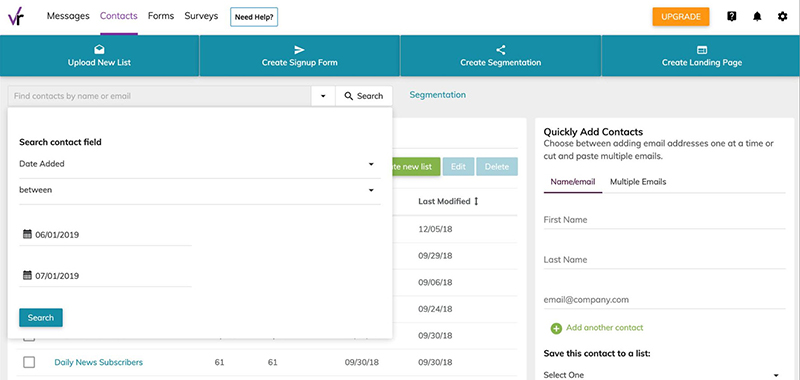Open Surveys in top navigation
The height and width of the screenshot is (380, 800).
pos(201,16)
